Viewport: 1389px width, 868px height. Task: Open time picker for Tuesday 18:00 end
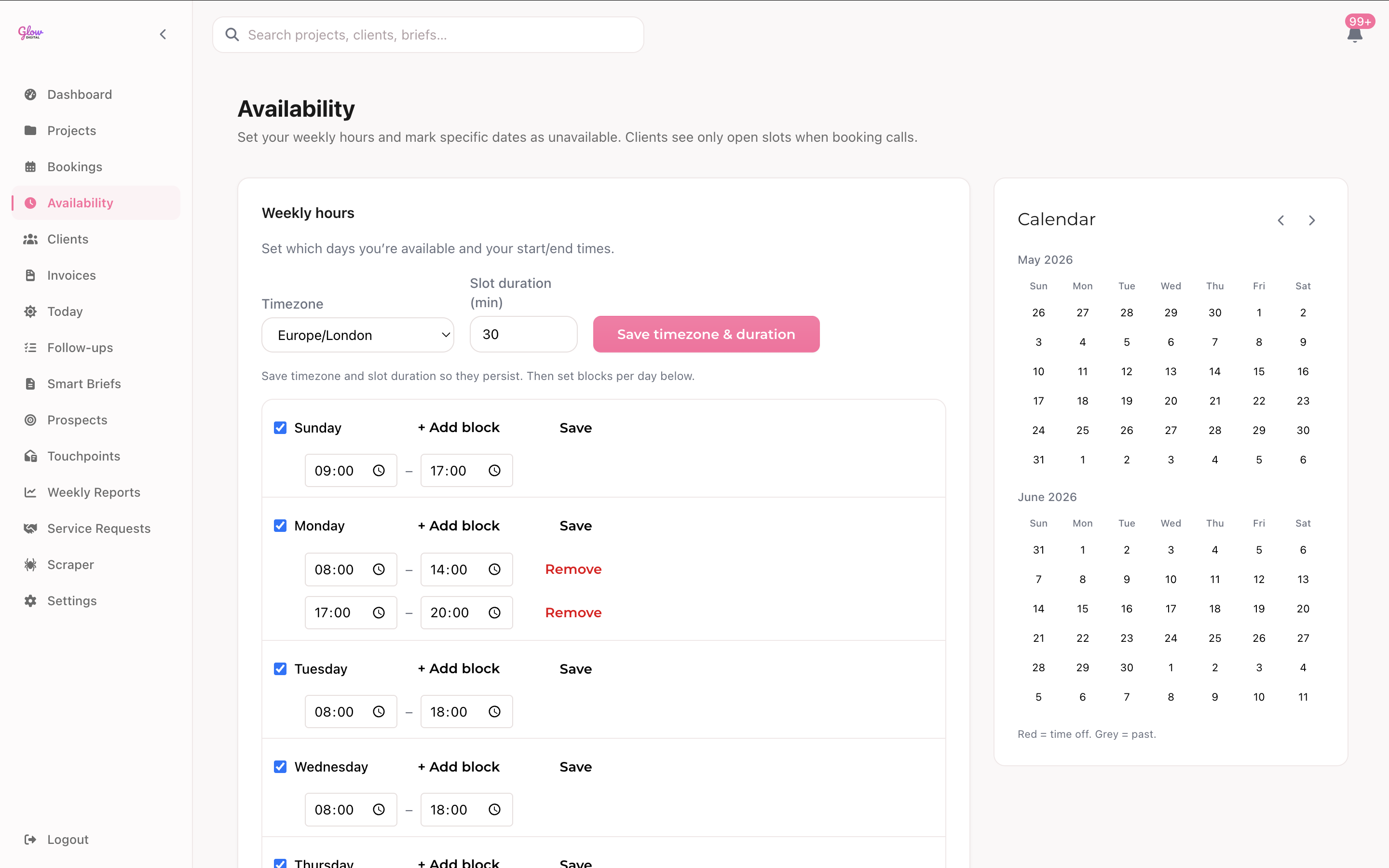click(494, 712)
